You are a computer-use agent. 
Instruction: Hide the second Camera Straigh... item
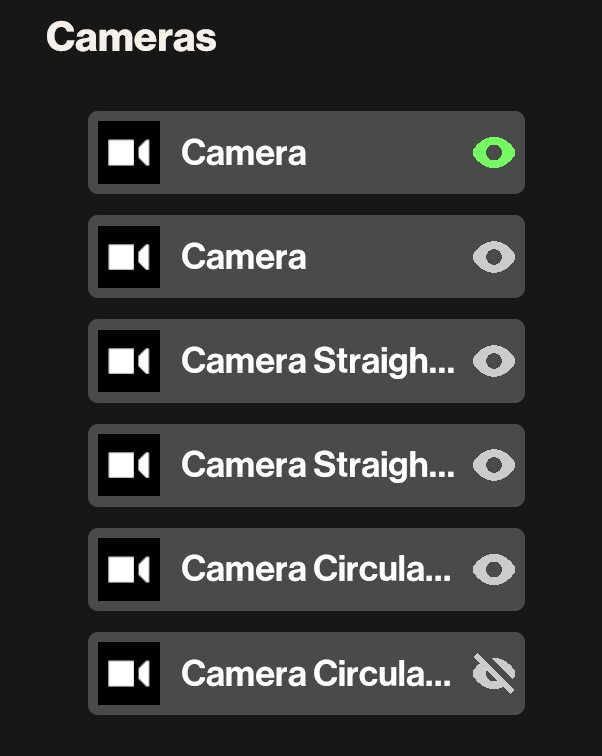coord(494,465)
